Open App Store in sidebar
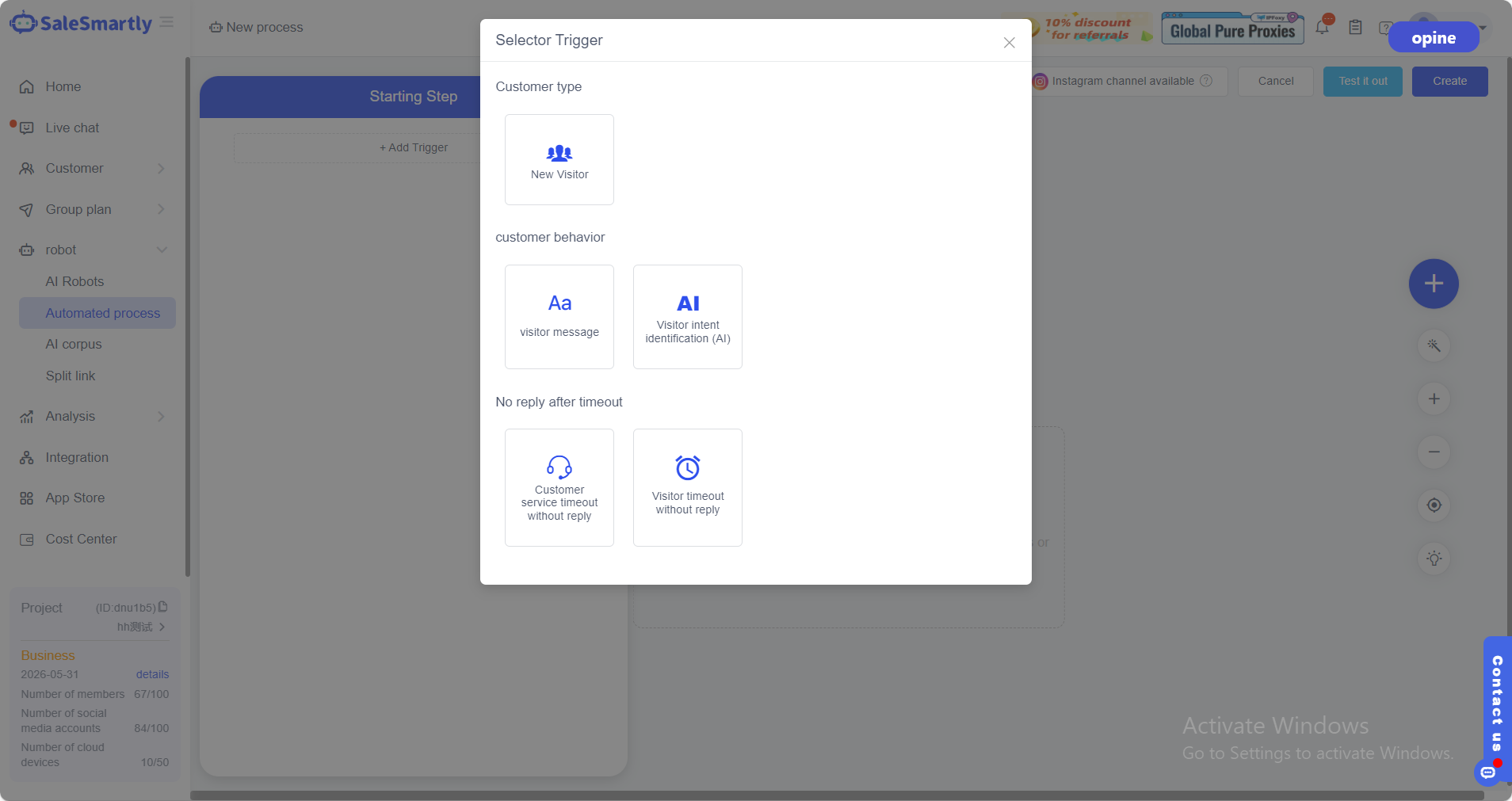 pos(75,498)
